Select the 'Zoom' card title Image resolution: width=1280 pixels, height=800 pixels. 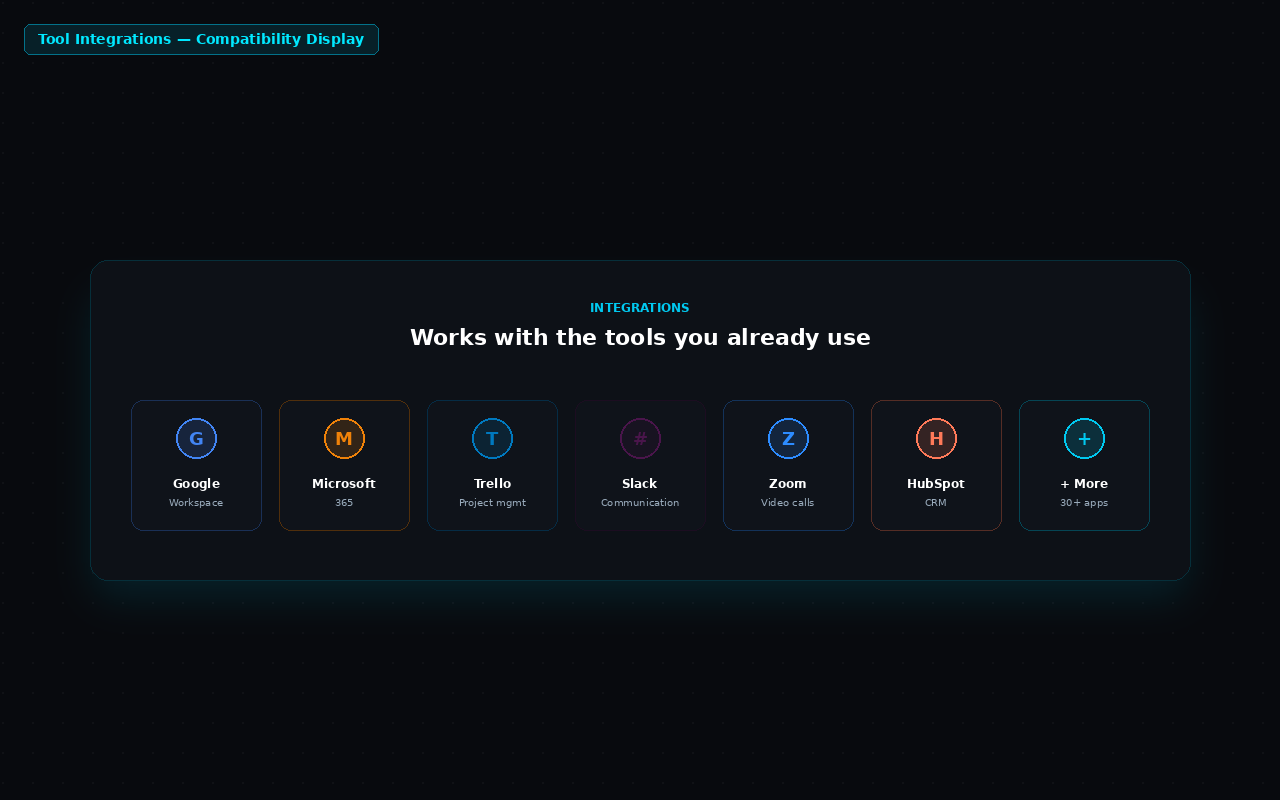click(788, 484)
